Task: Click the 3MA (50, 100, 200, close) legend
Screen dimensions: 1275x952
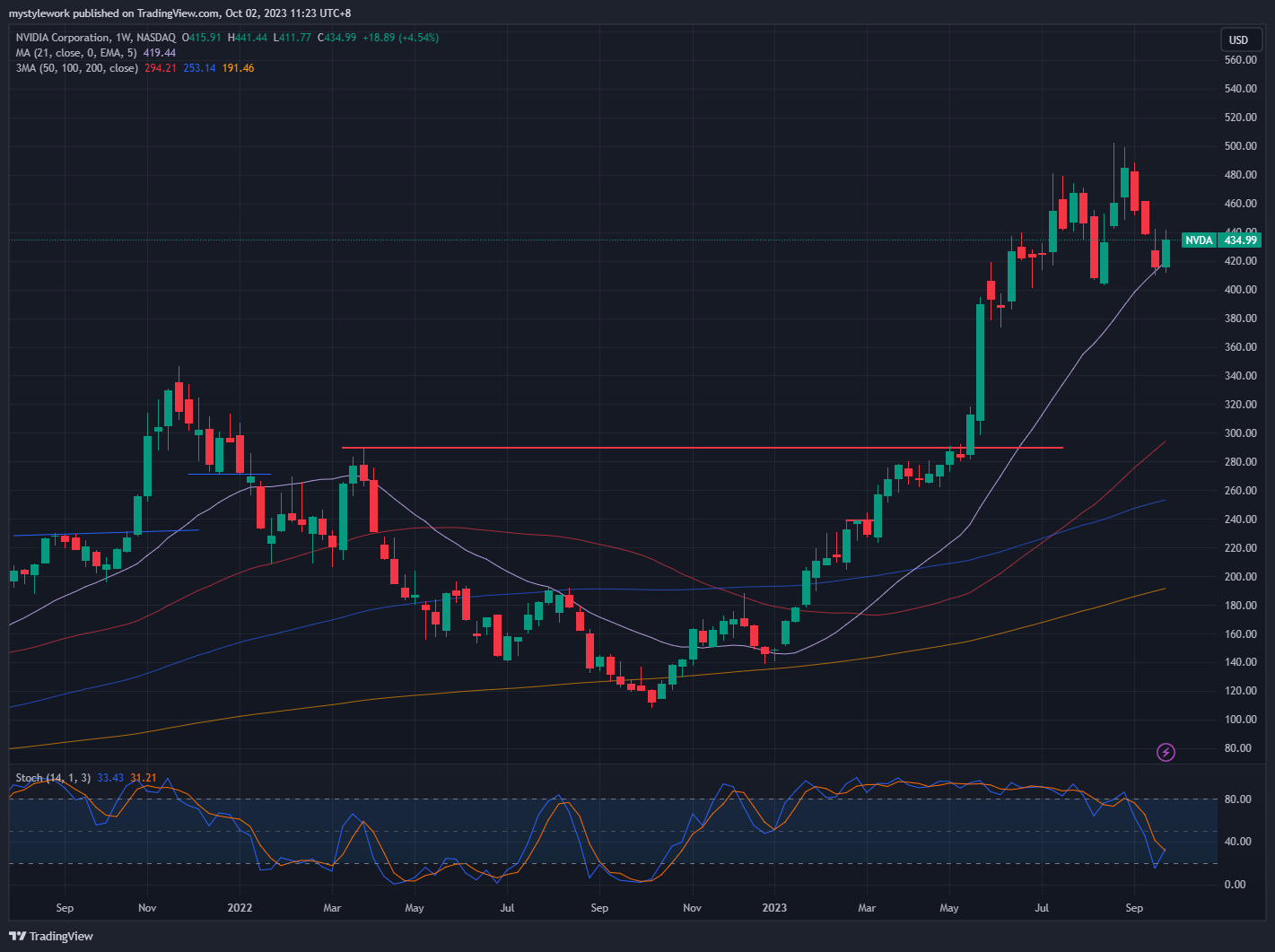Action: [76, 68]
